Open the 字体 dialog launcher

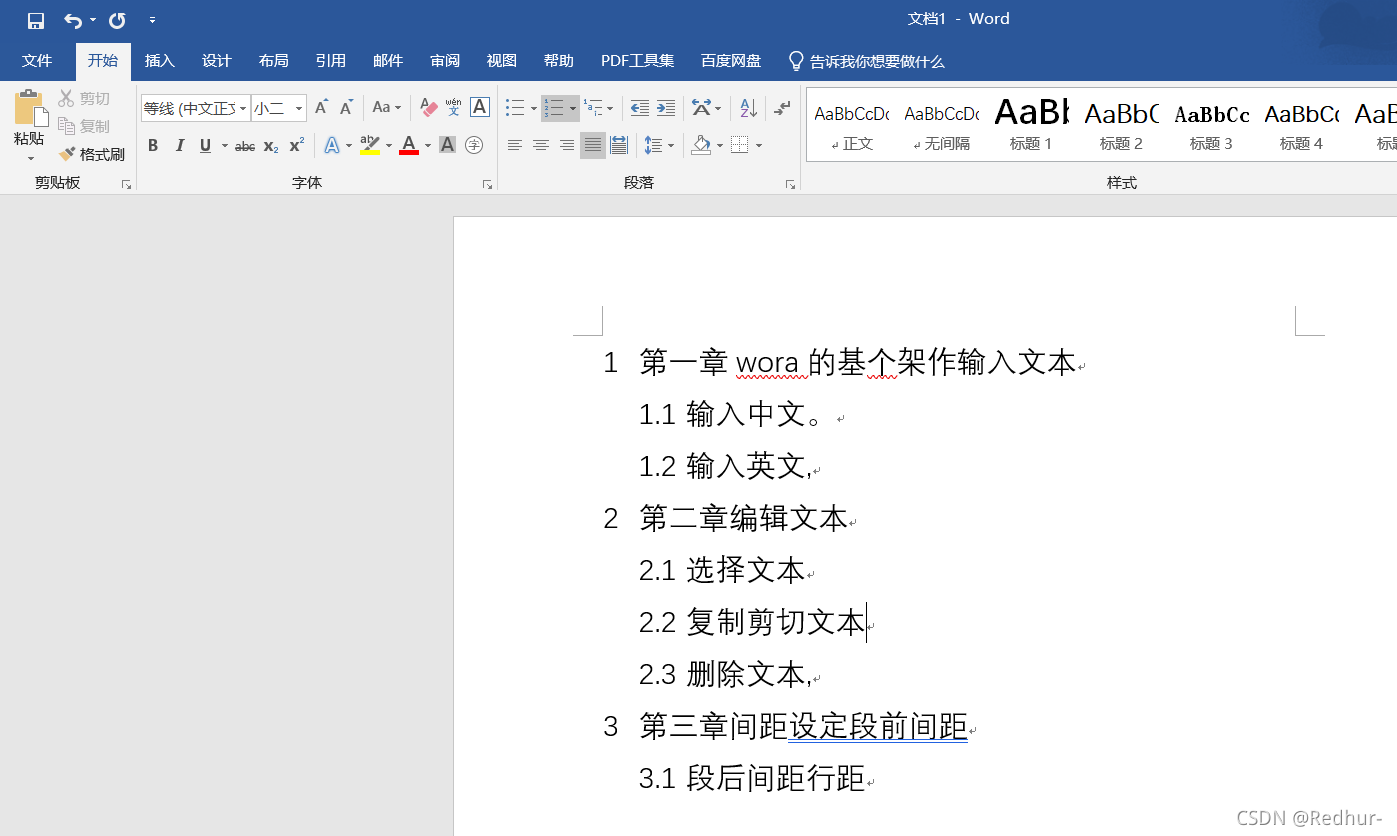(487, 183)
